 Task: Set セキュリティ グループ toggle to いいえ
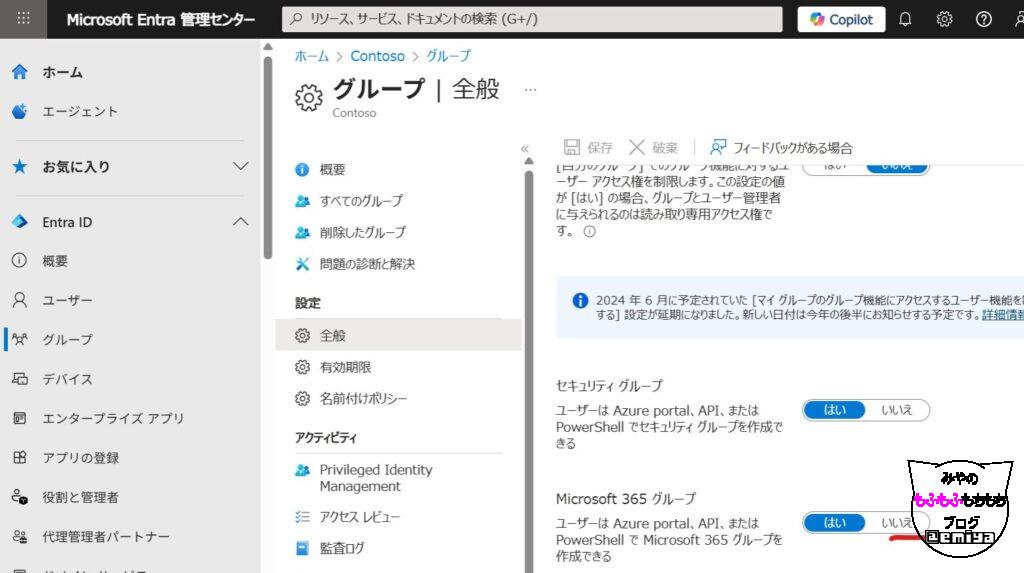click(x=897, y=410)
